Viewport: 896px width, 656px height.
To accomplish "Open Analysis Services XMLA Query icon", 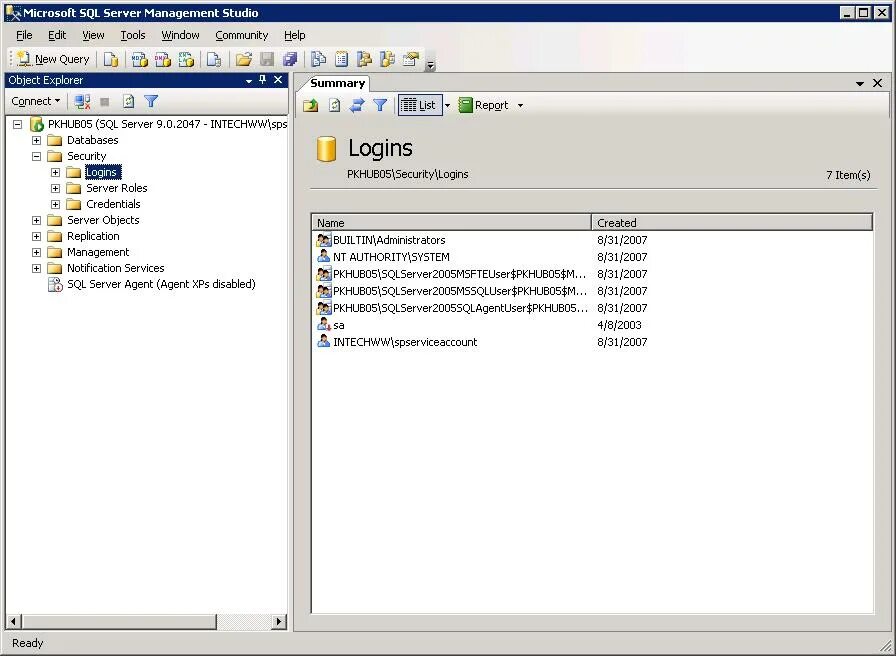I will click(186, 59).
